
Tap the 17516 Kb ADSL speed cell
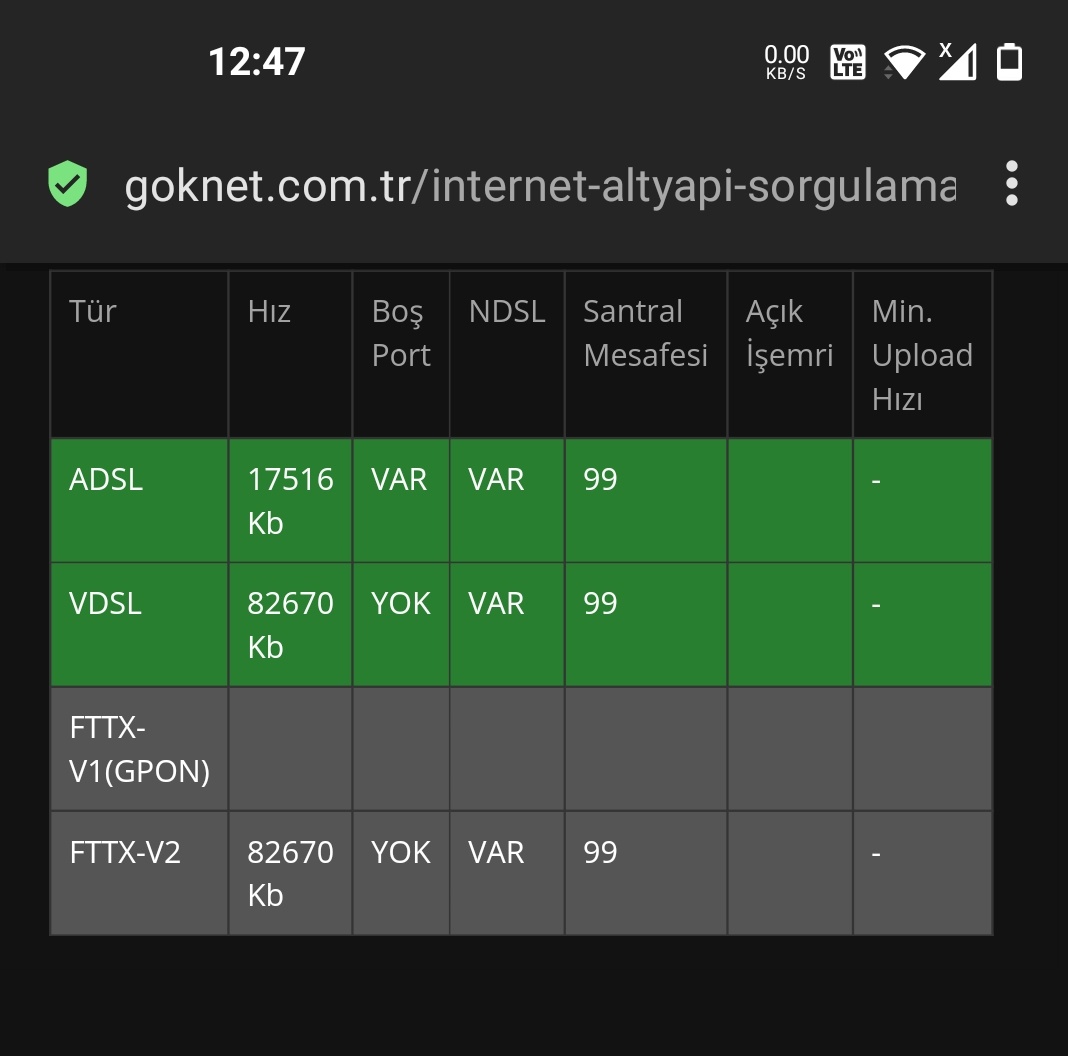(290, 501)
